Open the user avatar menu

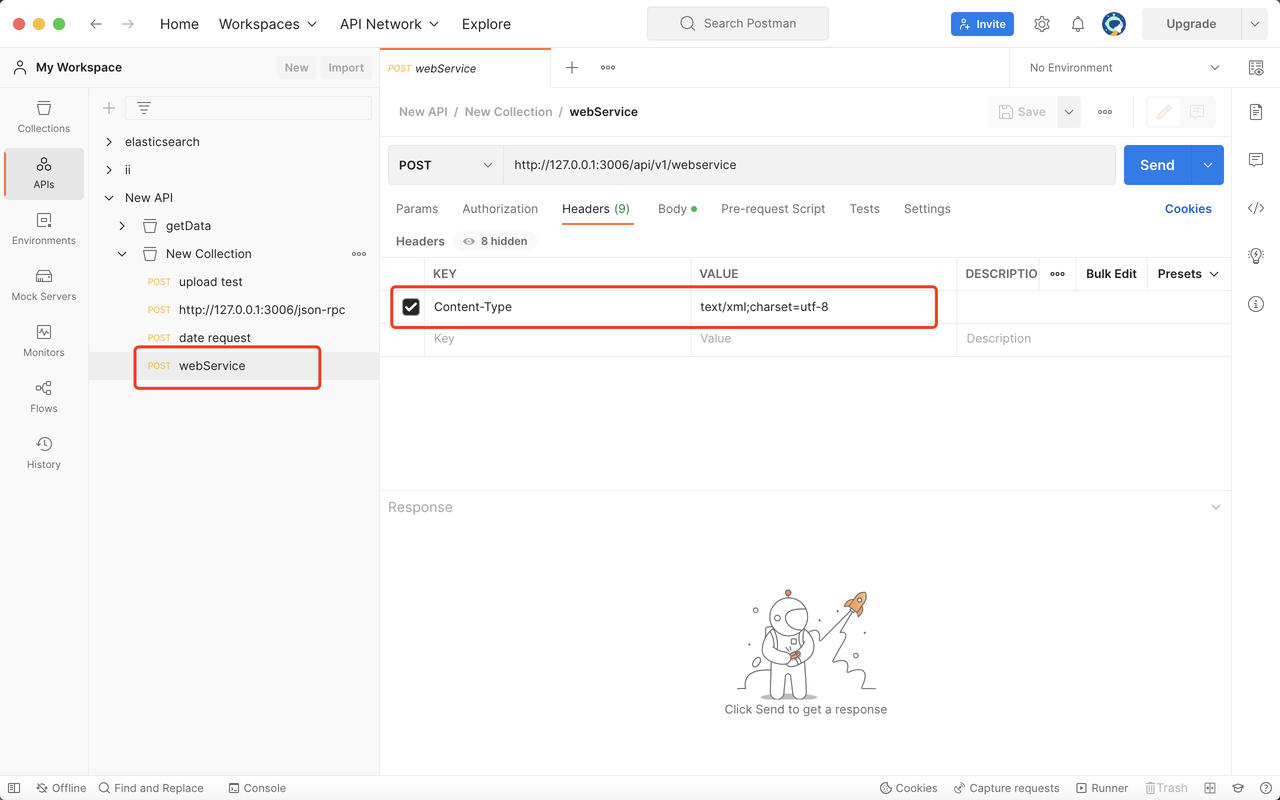1114,24
